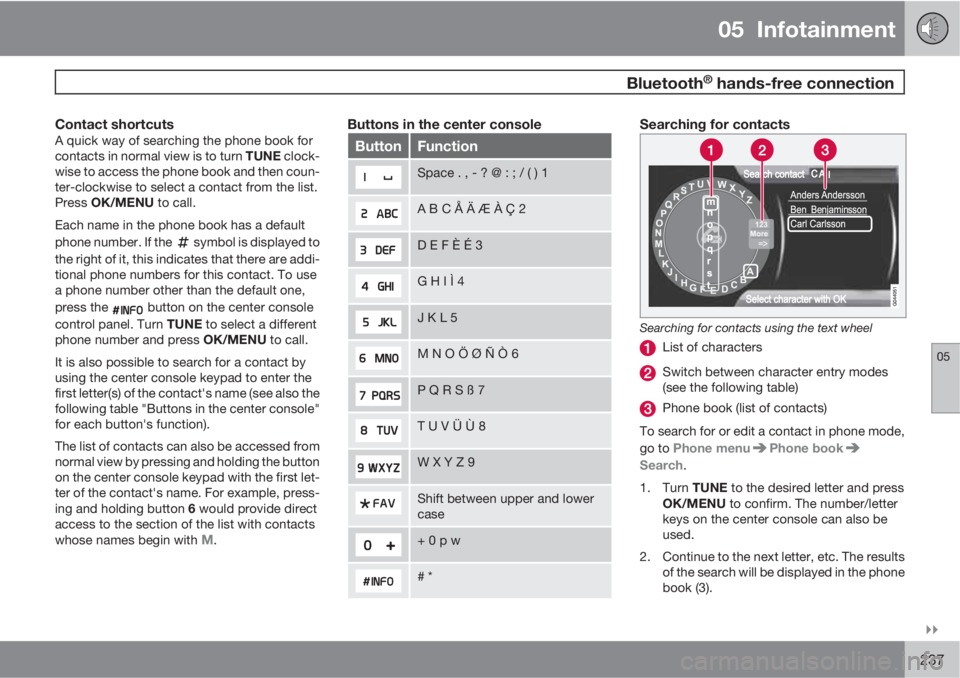Click the red circle 1 legend marker for 'List of characters'
The image size is (960, 678).
647,348
